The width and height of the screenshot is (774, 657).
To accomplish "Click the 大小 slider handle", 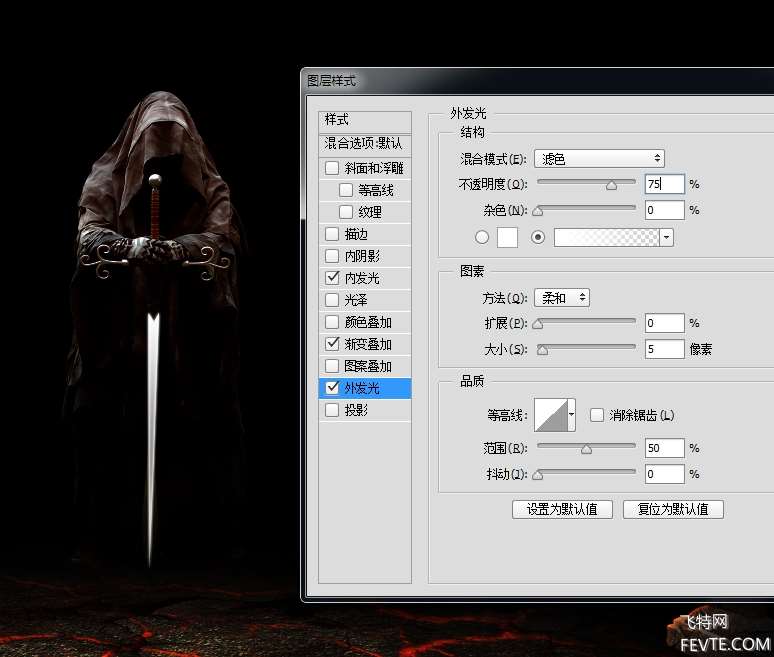I will tap(542, 350).
